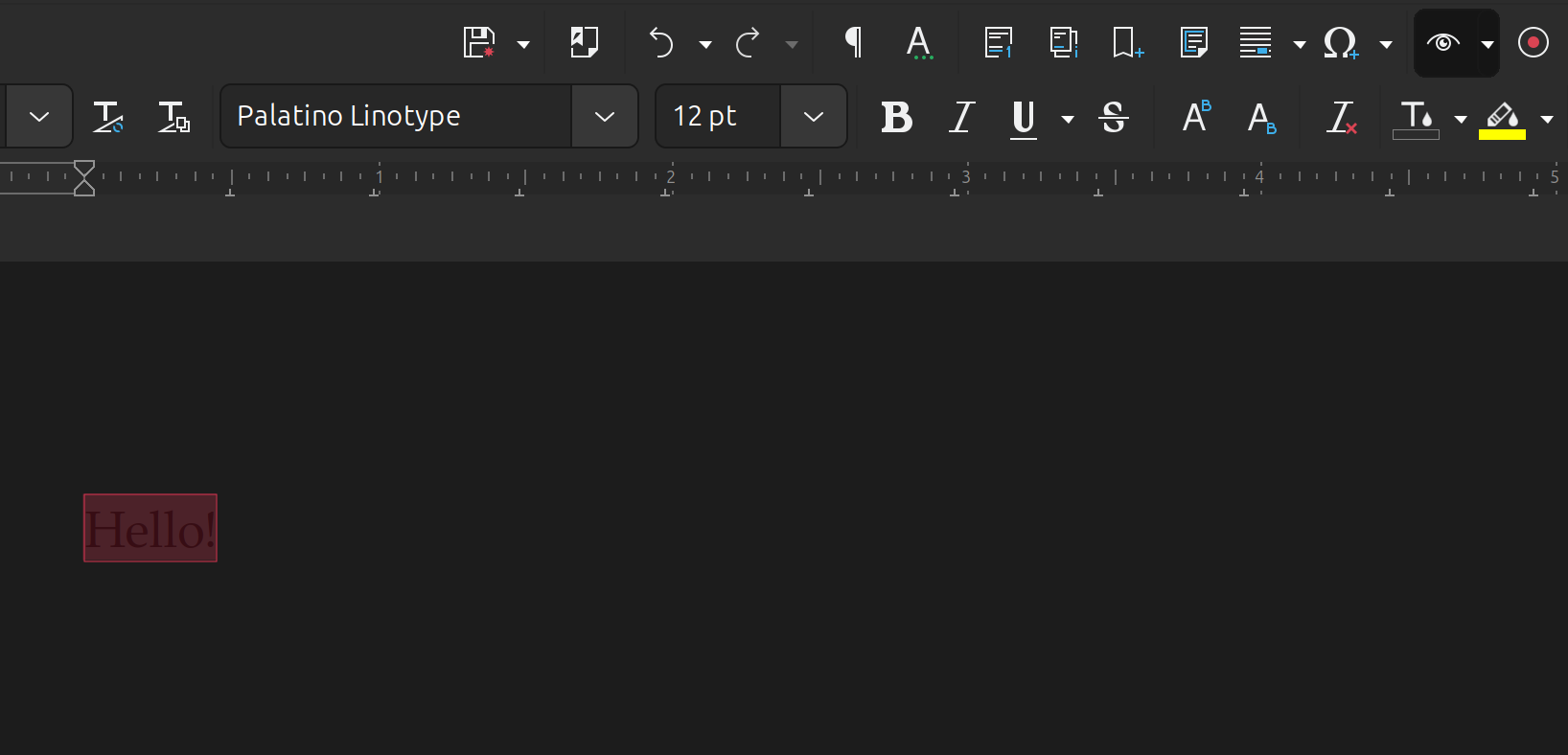The height and width of the screenshot is (755, 1568).
Task: Click the Redo icon
Action: point(748,43)
